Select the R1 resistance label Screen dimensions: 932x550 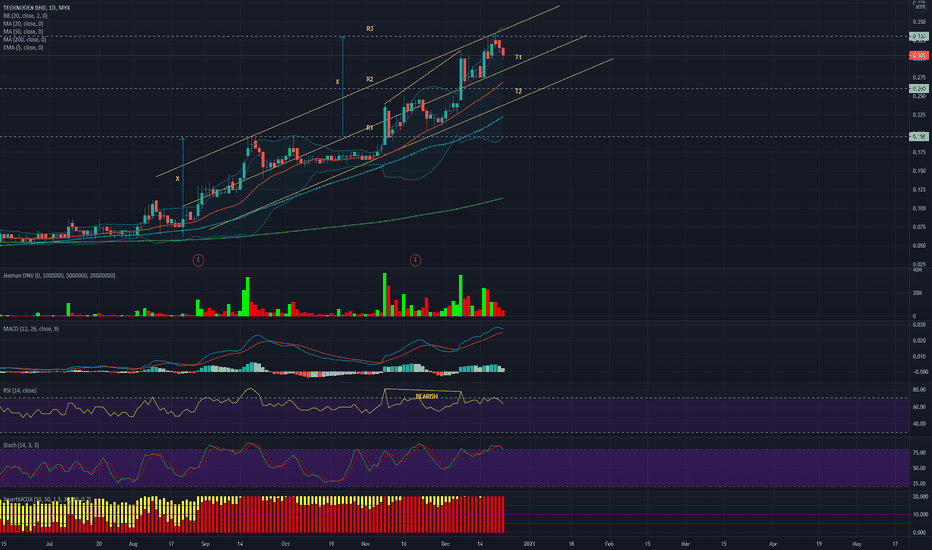coord(370,128)
